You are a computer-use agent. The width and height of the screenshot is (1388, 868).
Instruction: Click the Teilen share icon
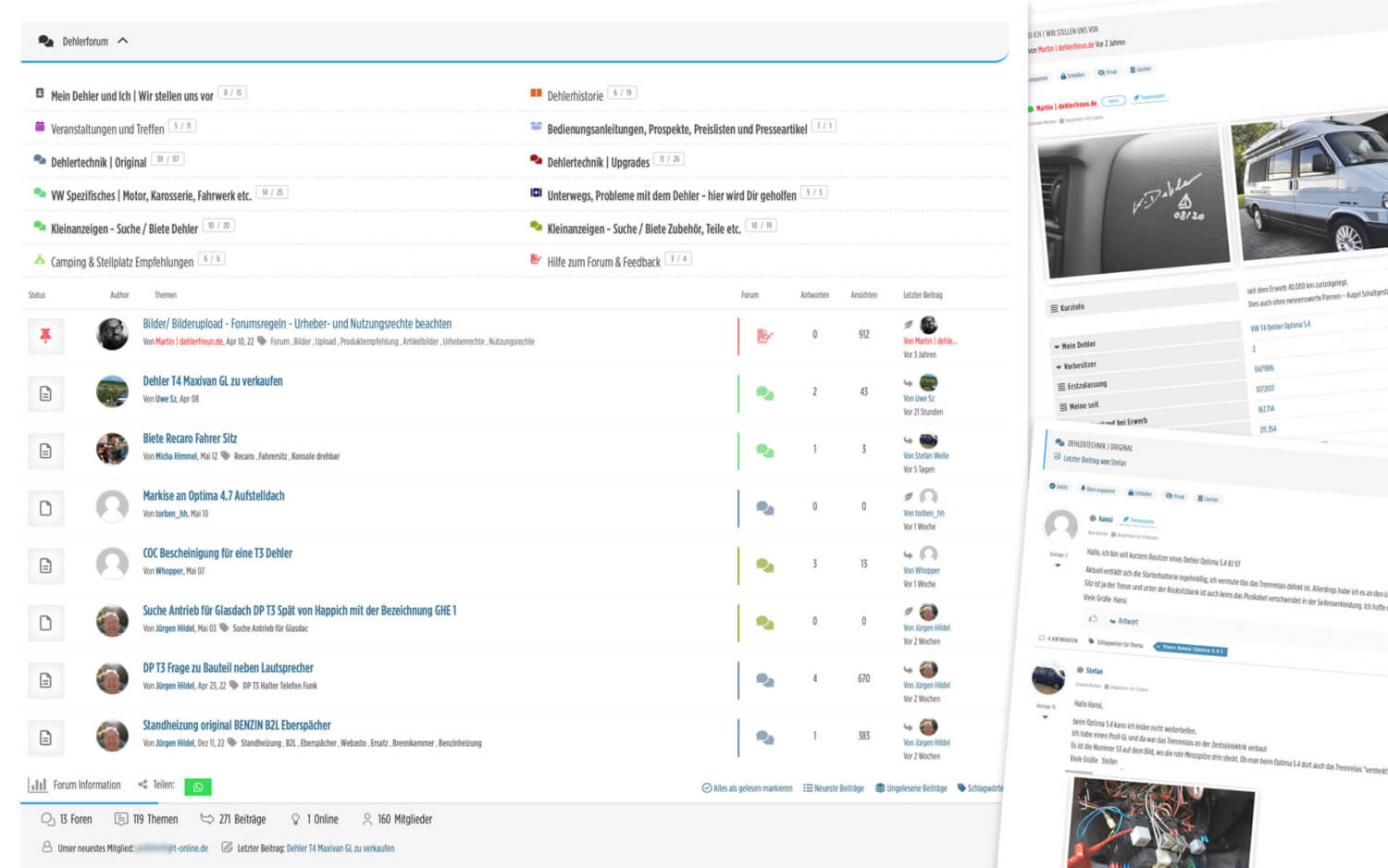point(143,785)
